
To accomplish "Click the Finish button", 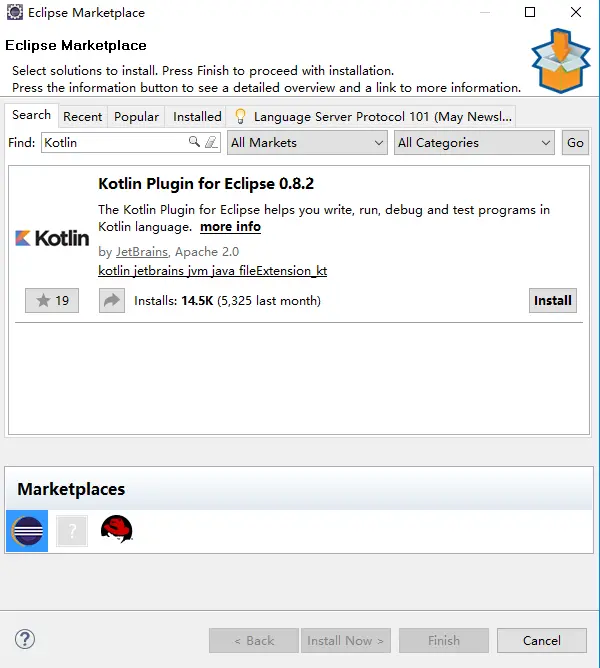I will (x=444, y=640).
